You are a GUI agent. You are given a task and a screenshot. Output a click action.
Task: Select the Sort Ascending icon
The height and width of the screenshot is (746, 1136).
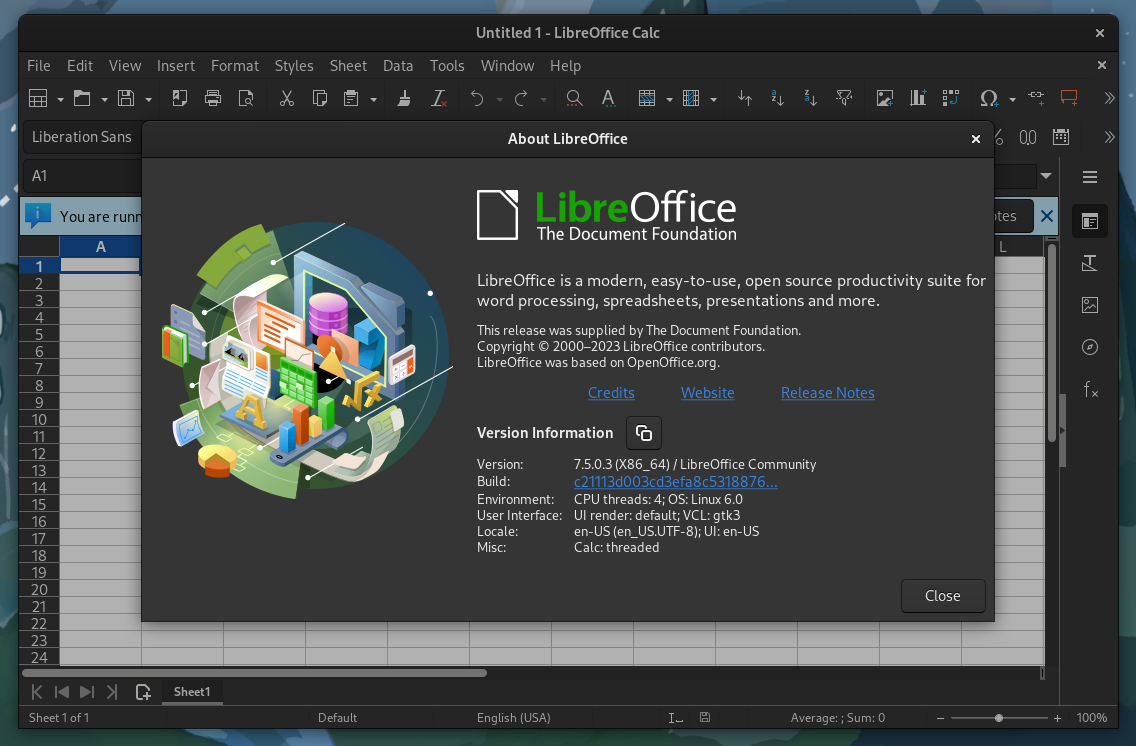point(778,98)
